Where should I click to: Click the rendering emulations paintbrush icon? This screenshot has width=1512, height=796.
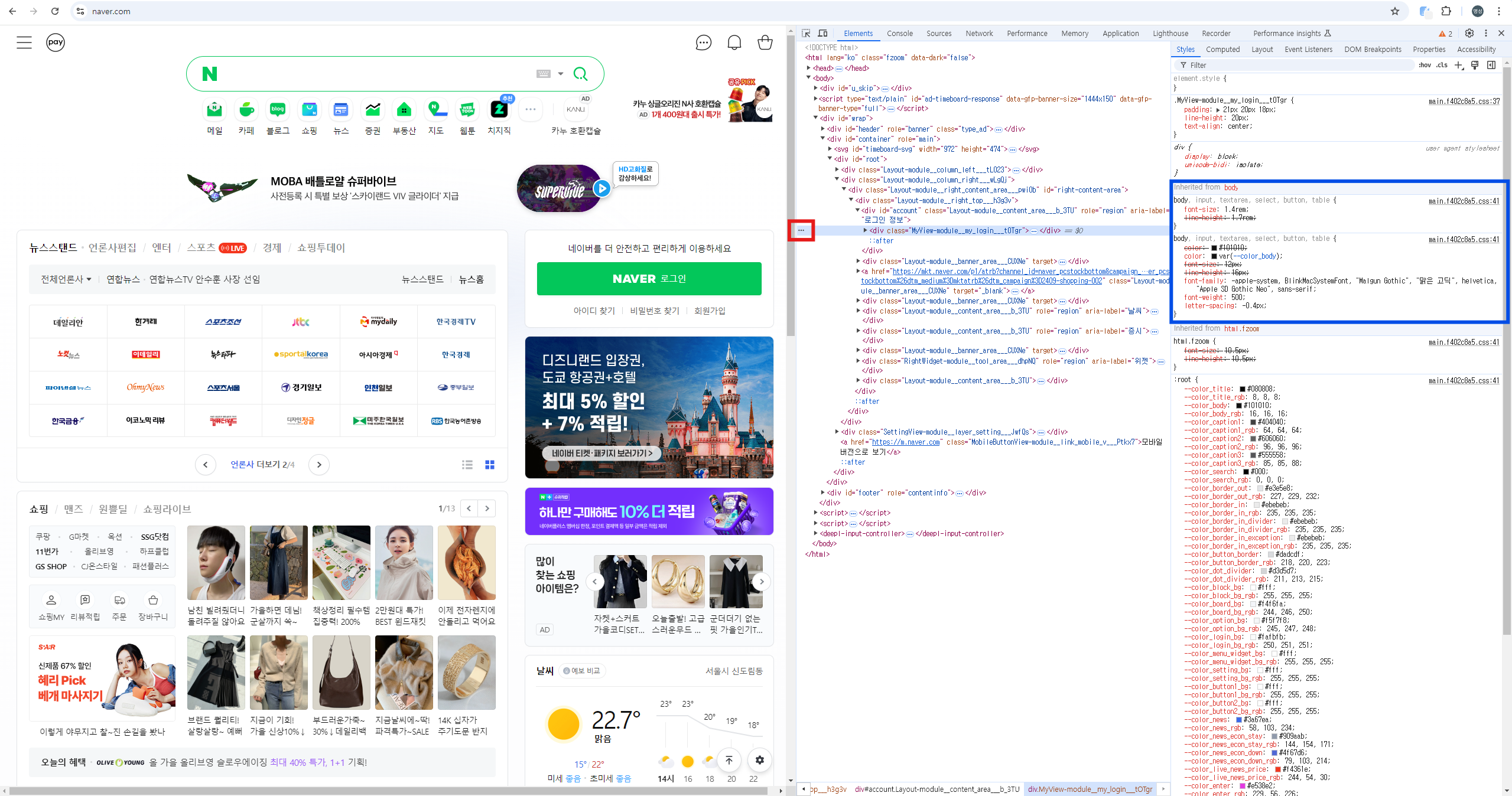(1475, 65)
